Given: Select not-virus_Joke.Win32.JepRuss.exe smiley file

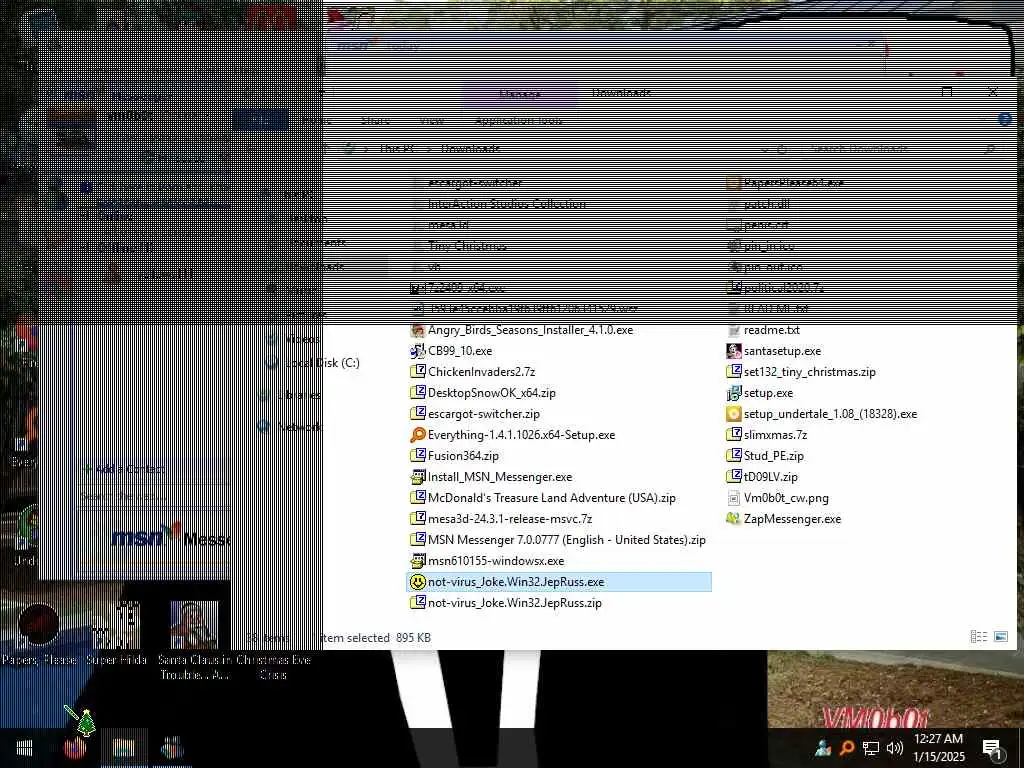Looking at the screenshot, I should 559,581.
